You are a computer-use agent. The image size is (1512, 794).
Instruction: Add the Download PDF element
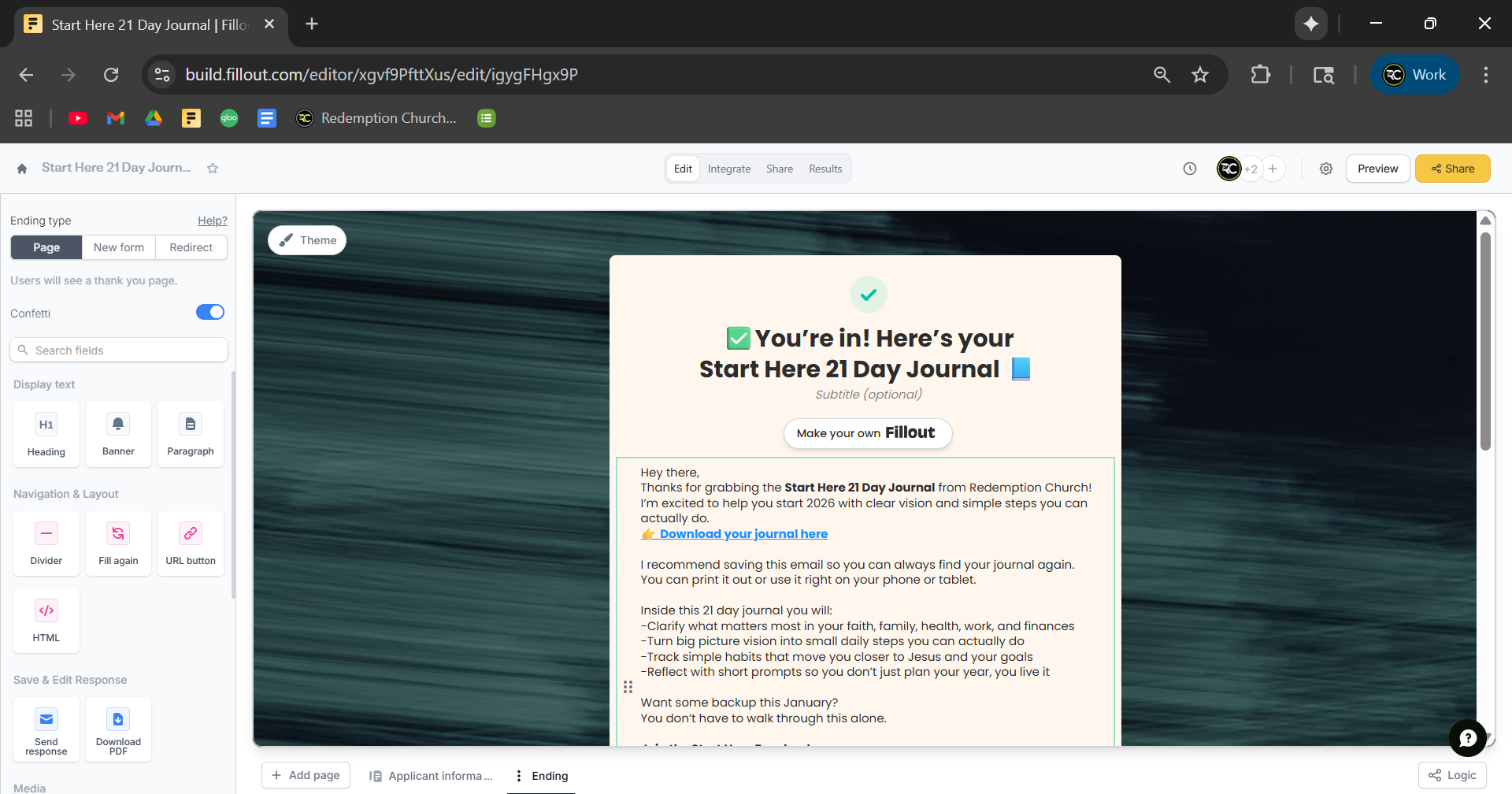click(x=118, y=729)
